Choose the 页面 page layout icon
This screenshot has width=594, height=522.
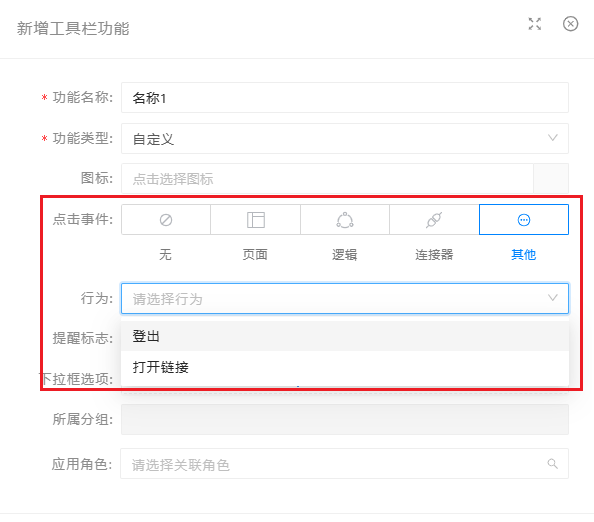256,220
